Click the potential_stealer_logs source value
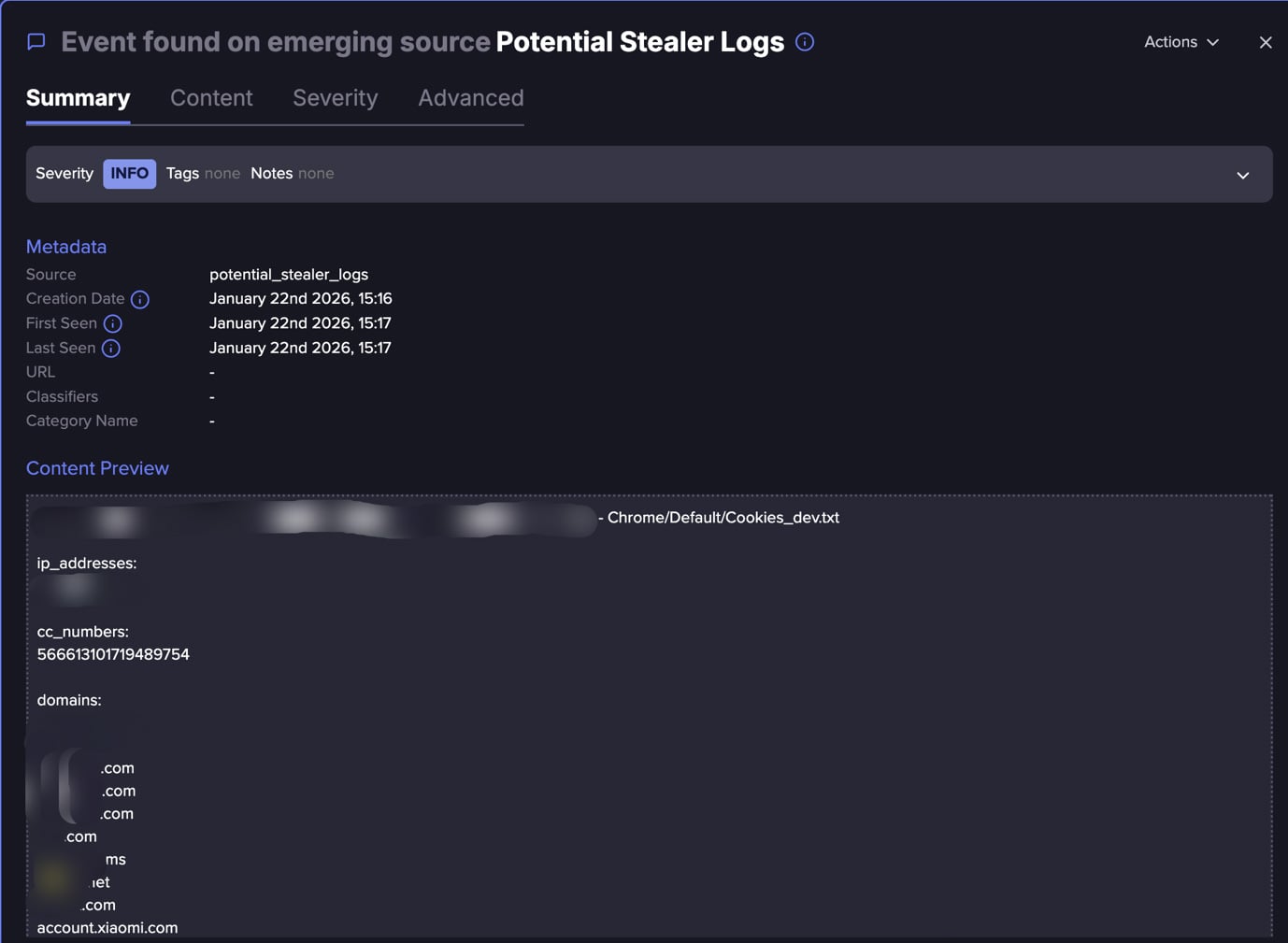The width and height of the screenshot is (1288, 943). click(289, 274)
